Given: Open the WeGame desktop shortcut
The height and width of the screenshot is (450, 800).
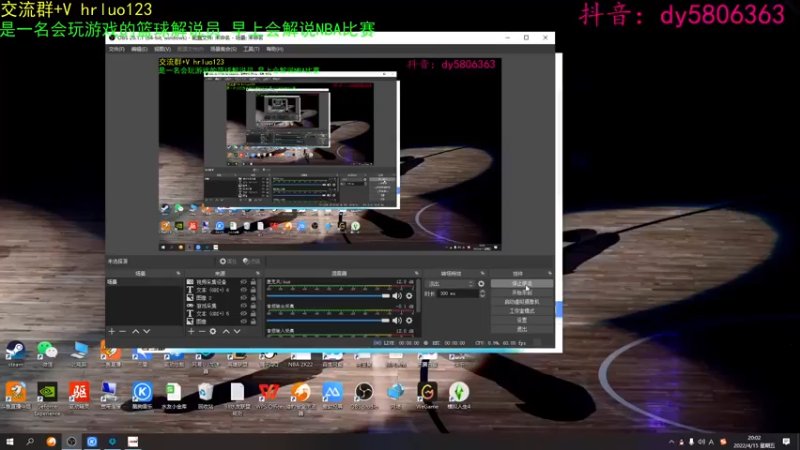Looking at the screenshot, I should pos(427,395).
